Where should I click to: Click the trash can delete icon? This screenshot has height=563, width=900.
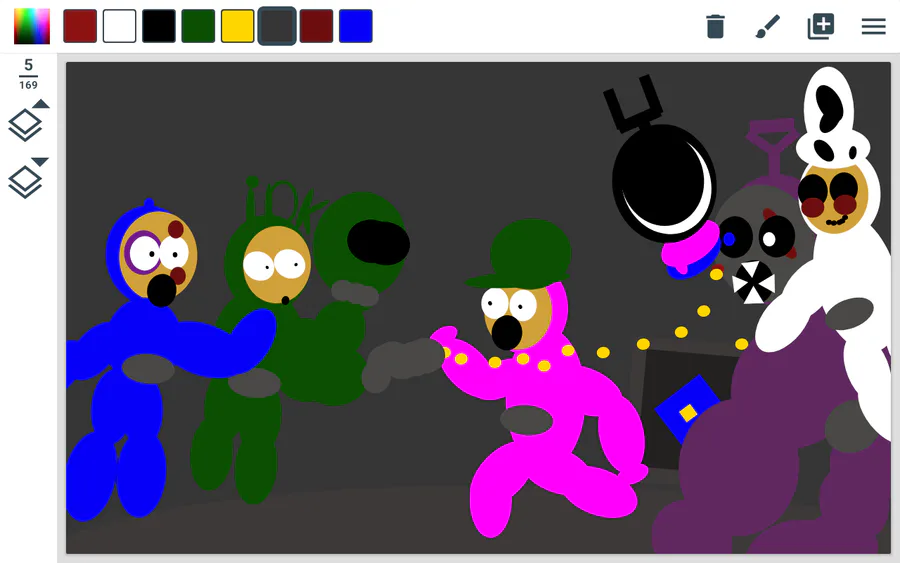(x=715, y=26)
